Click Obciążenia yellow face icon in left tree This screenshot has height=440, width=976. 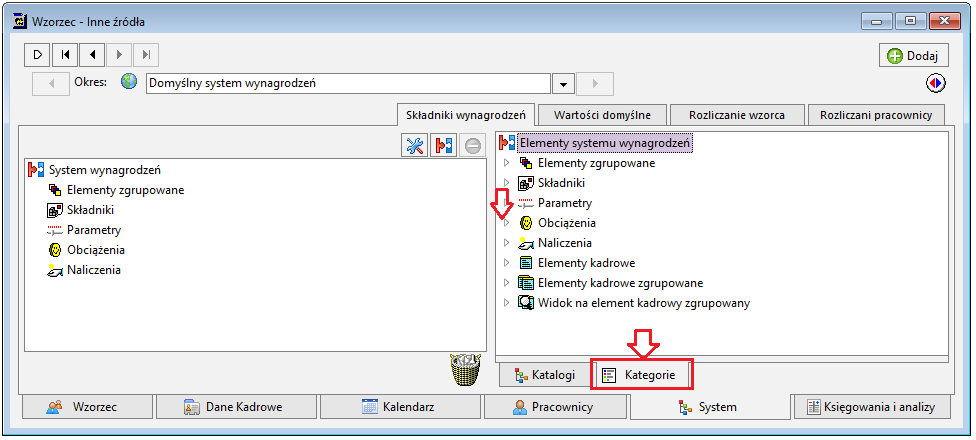point(55,250)
